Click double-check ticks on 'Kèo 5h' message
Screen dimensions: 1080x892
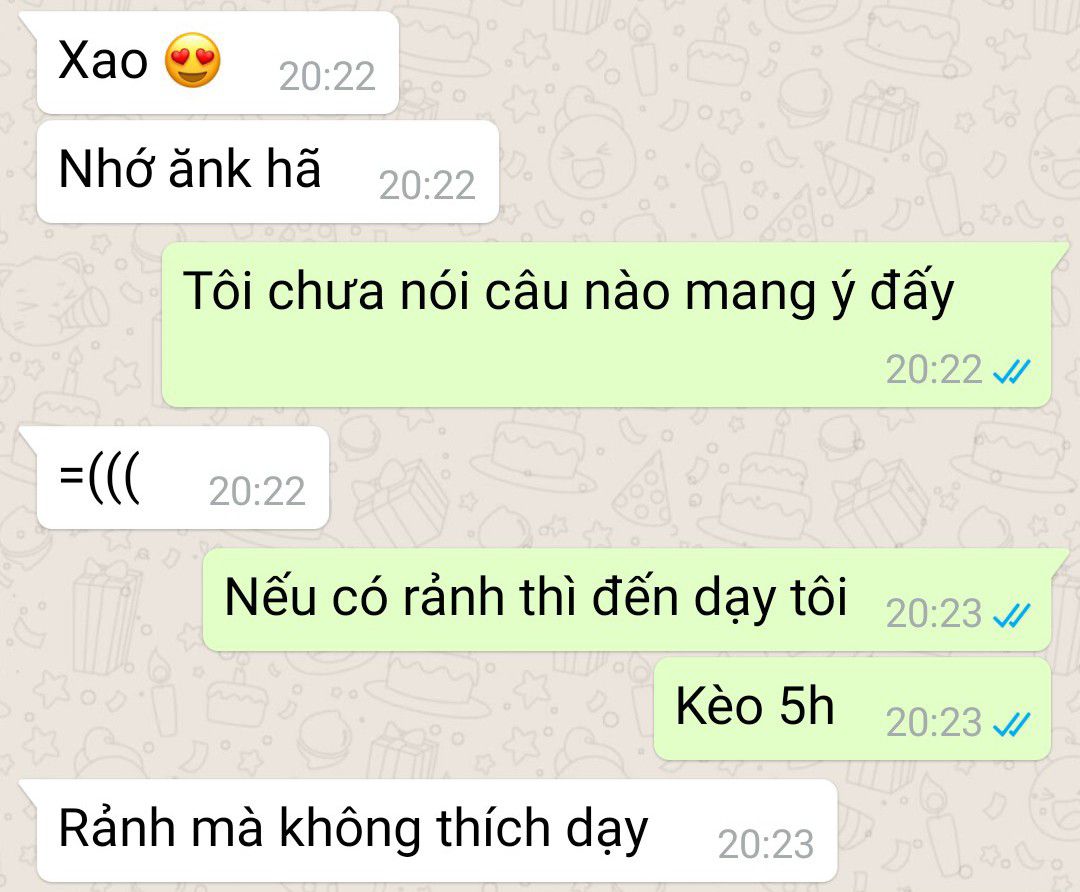tap(1011, 723)
